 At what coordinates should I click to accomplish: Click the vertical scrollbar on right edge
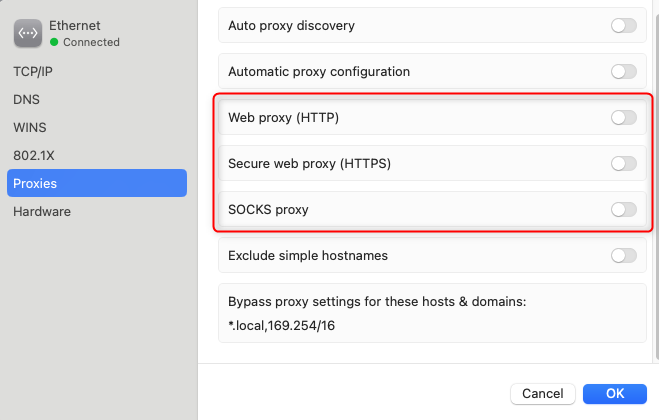pyautogui.click(x=656, y=185)
